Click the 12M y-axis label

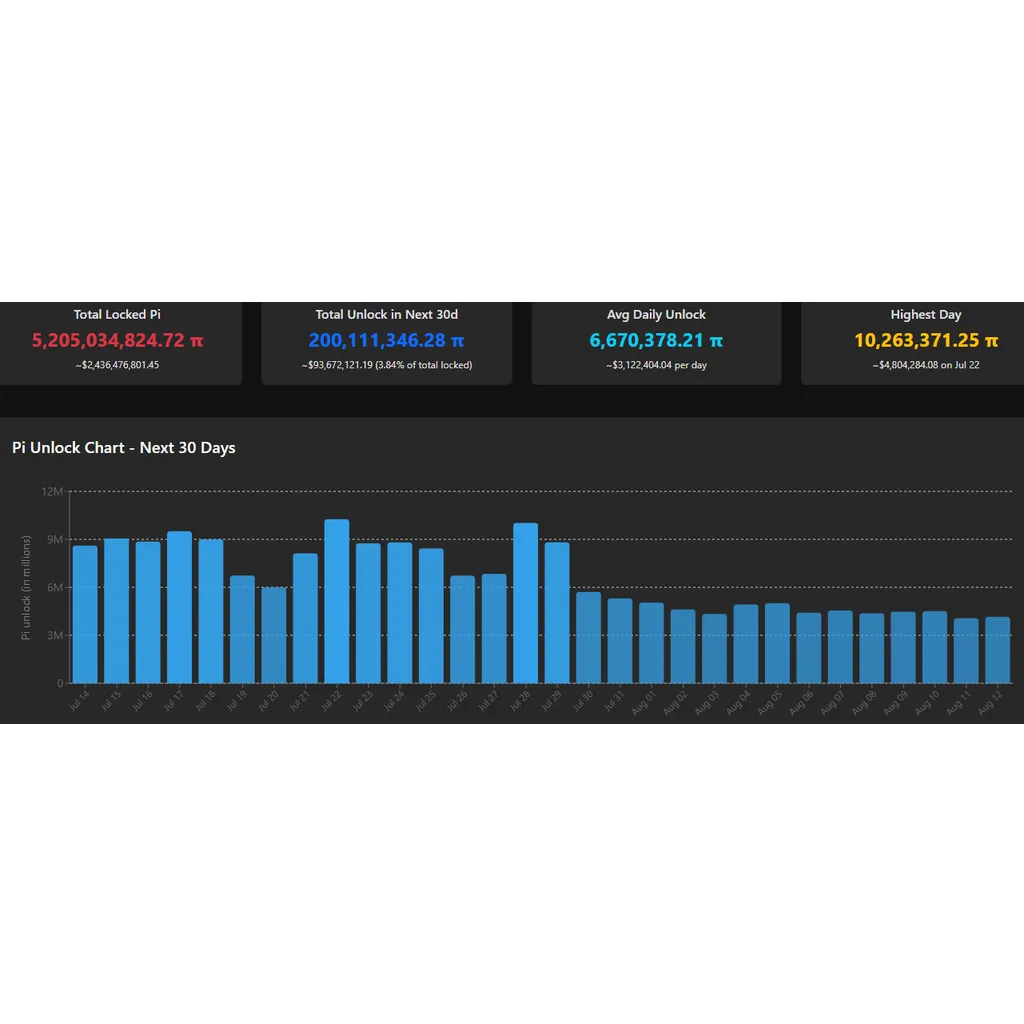52,491
